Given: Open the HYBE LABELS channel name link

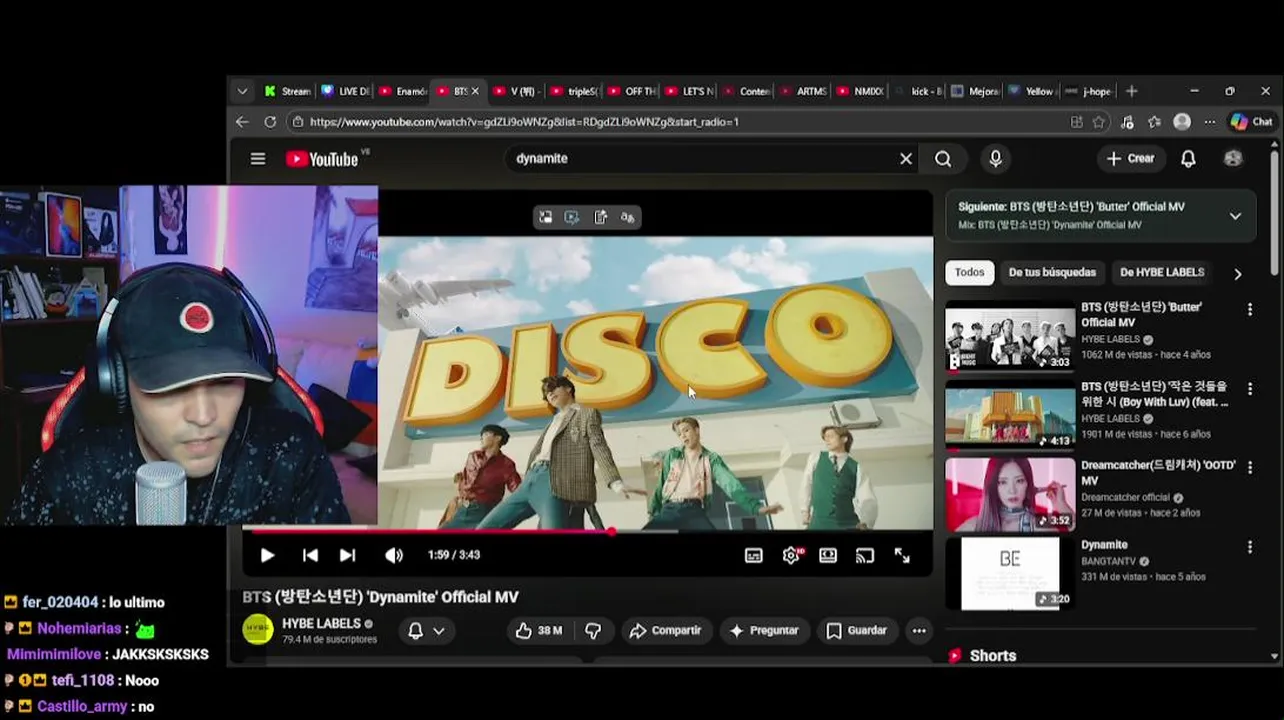Looking at the screenshot, I should click(x=321, y=624).
